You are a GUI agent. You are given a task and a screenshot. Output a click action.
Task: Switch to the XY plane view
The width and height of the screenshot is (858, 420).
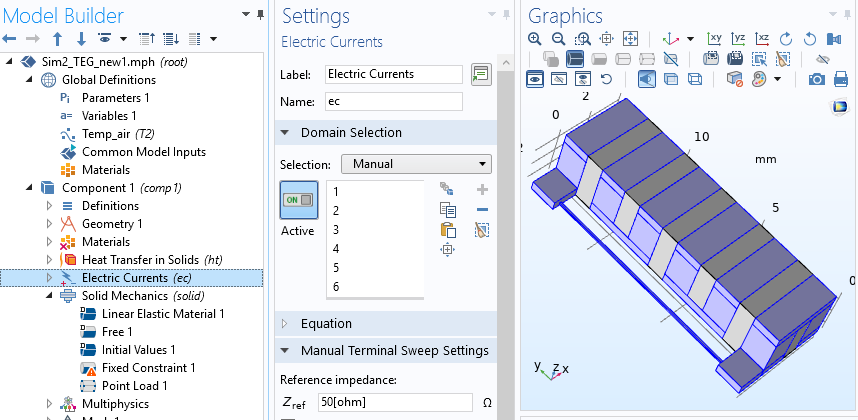coord(715,38)
